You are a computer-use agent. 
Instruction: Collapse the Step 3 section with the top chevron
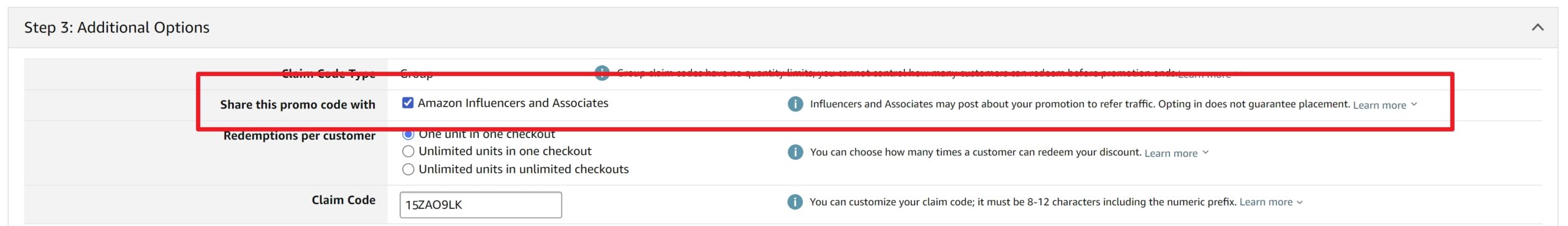(x=1537, y=28)
